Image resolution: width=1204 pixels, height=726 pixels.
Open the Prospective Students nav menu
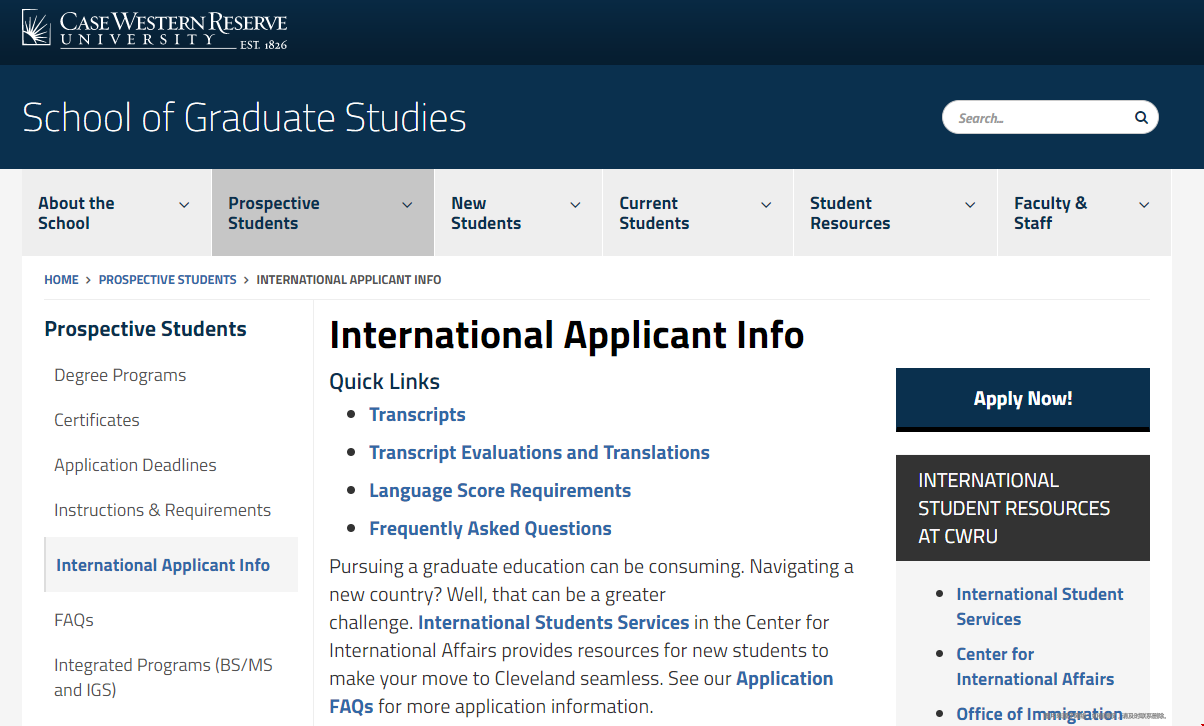tap(323, 213)
